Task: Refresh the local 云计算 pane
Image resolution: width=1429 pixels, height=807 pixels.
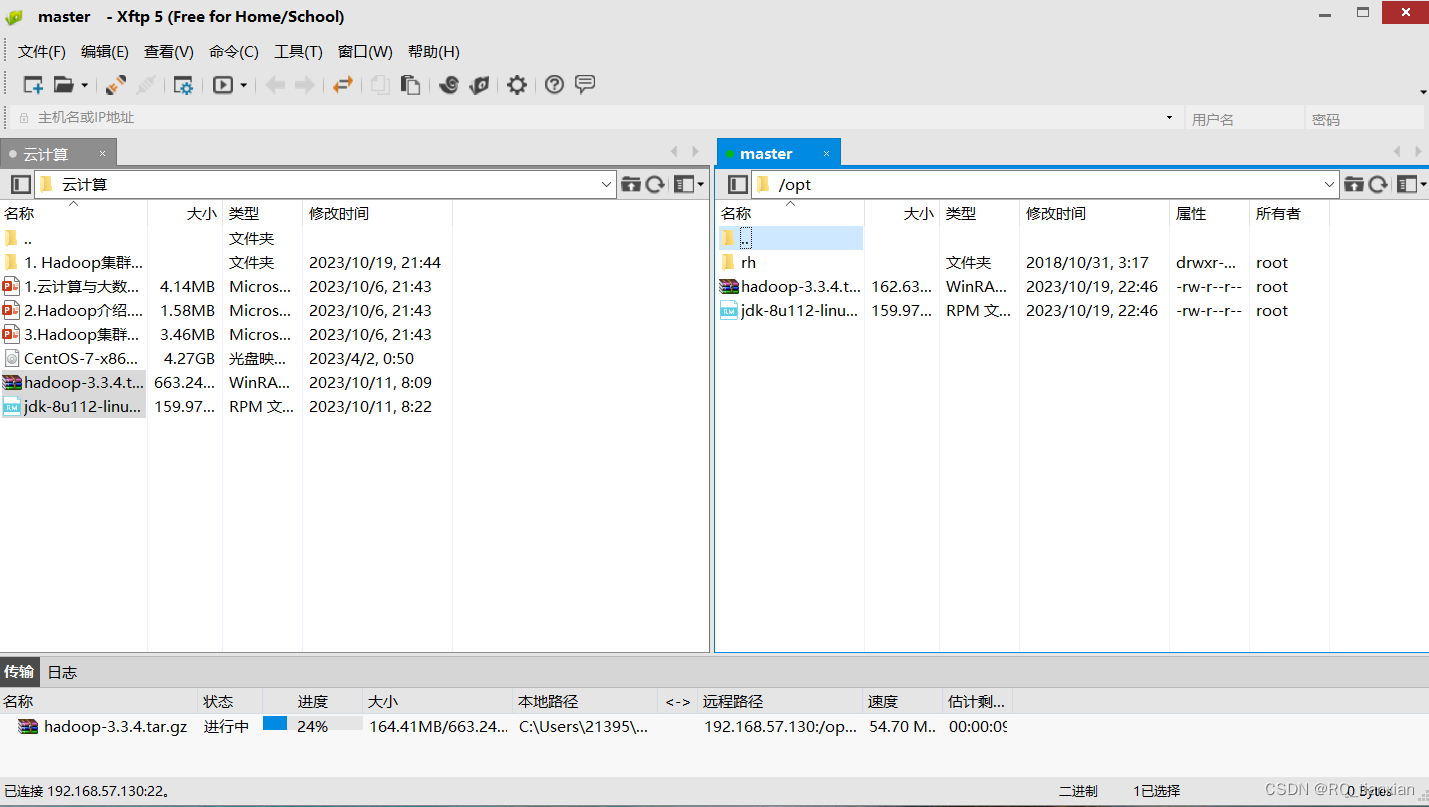Action: [655, 184]
